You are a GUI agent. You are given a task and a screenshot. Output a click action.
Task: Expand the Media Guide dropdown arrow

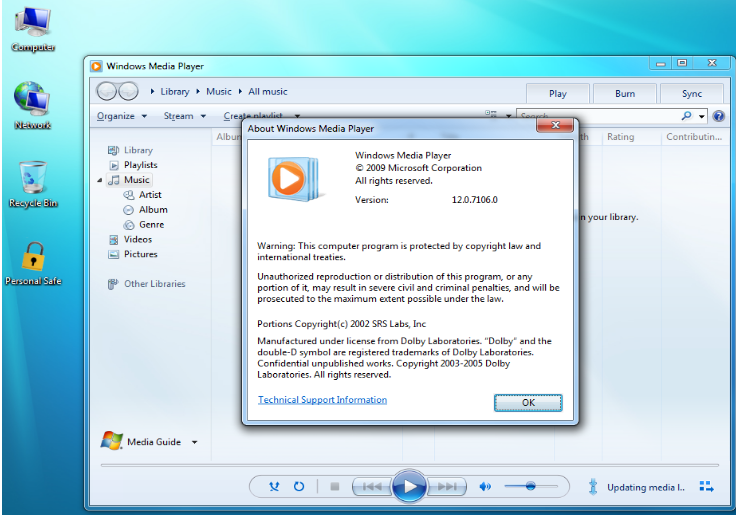coord(194,442)
